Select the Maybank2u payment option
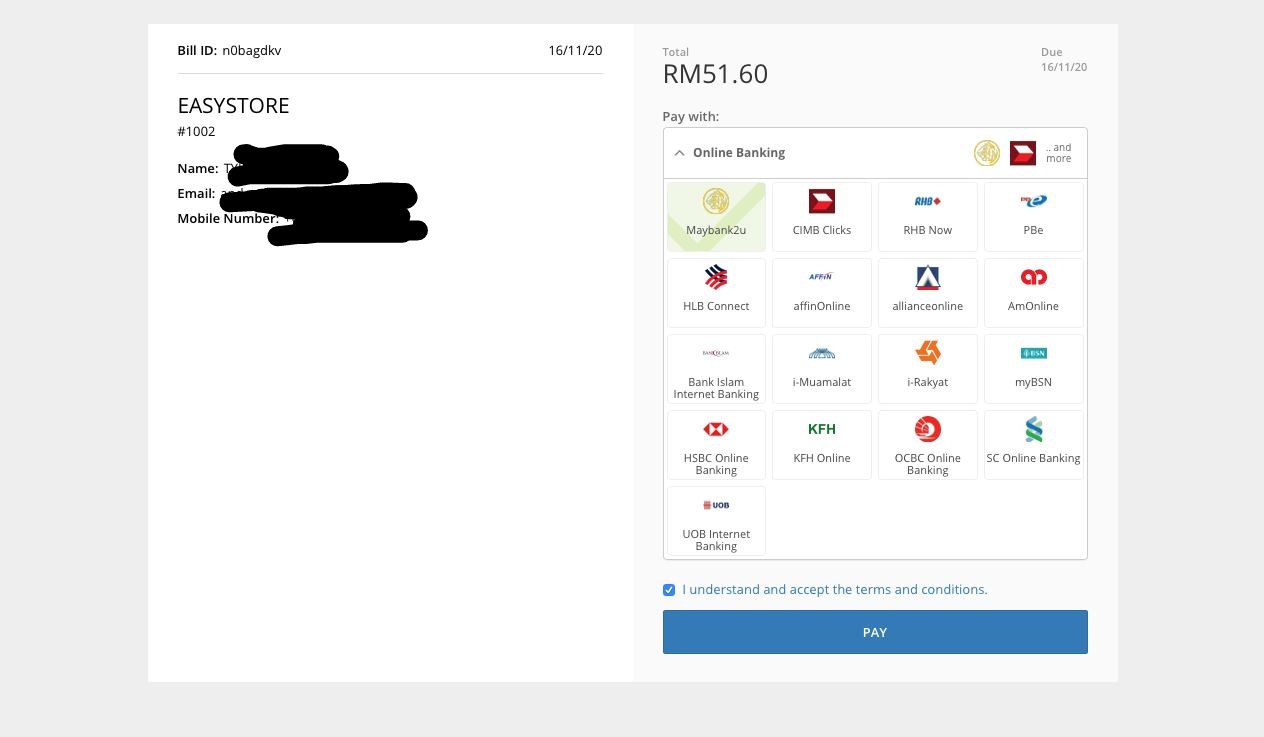 [x=716, y=216]
